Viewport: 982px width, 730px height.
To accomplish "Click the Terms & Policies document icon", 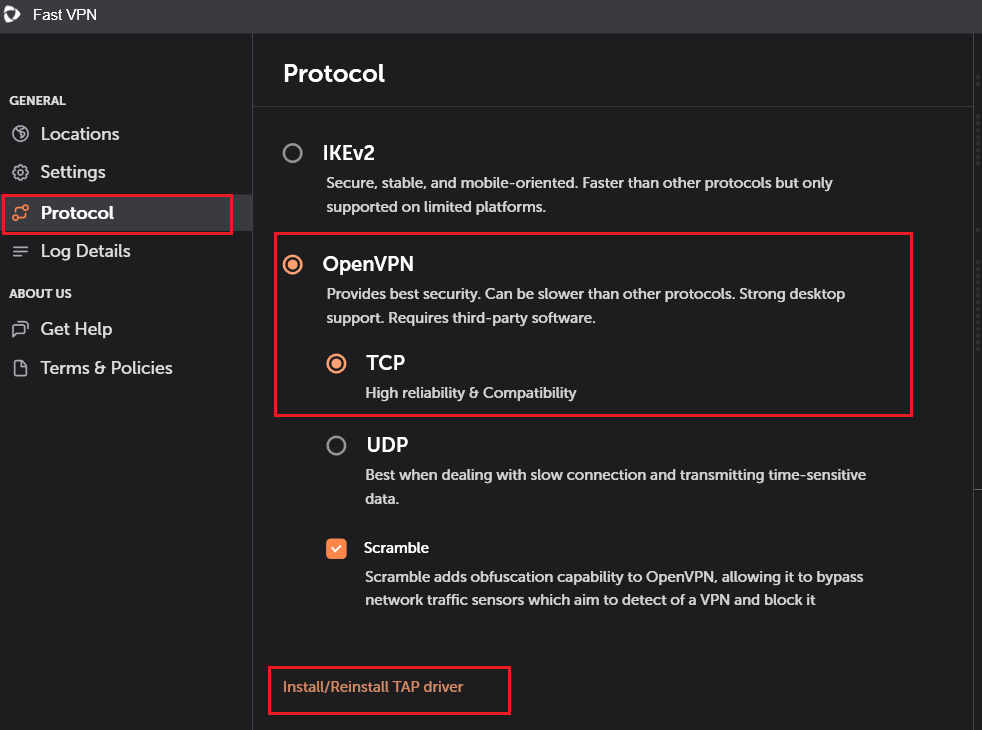I will point(20,368).
